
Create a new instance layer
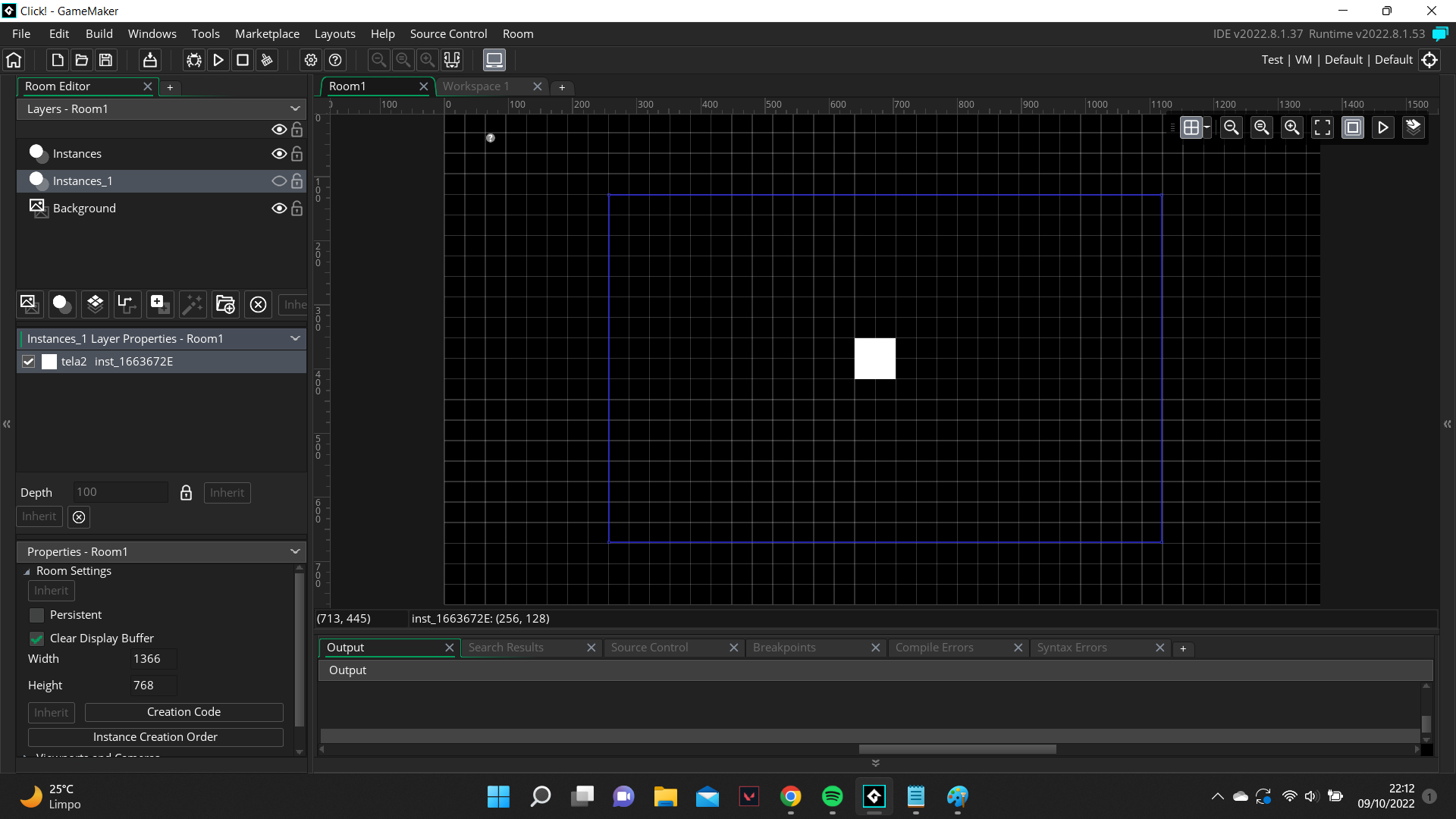coord(62,304)
